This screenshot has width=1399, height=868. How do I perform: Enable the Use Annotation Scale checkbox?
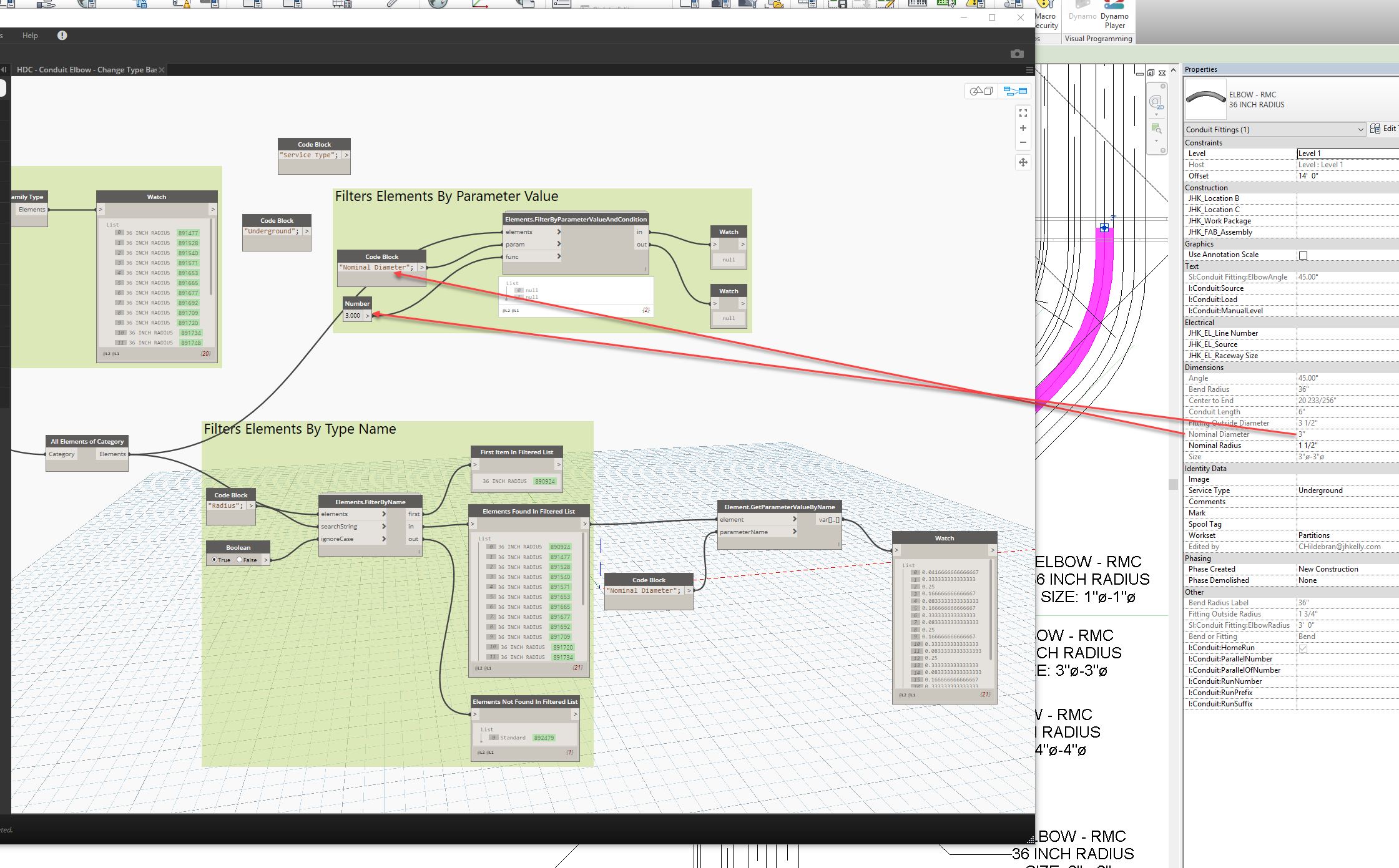(x=1303, y=255)
